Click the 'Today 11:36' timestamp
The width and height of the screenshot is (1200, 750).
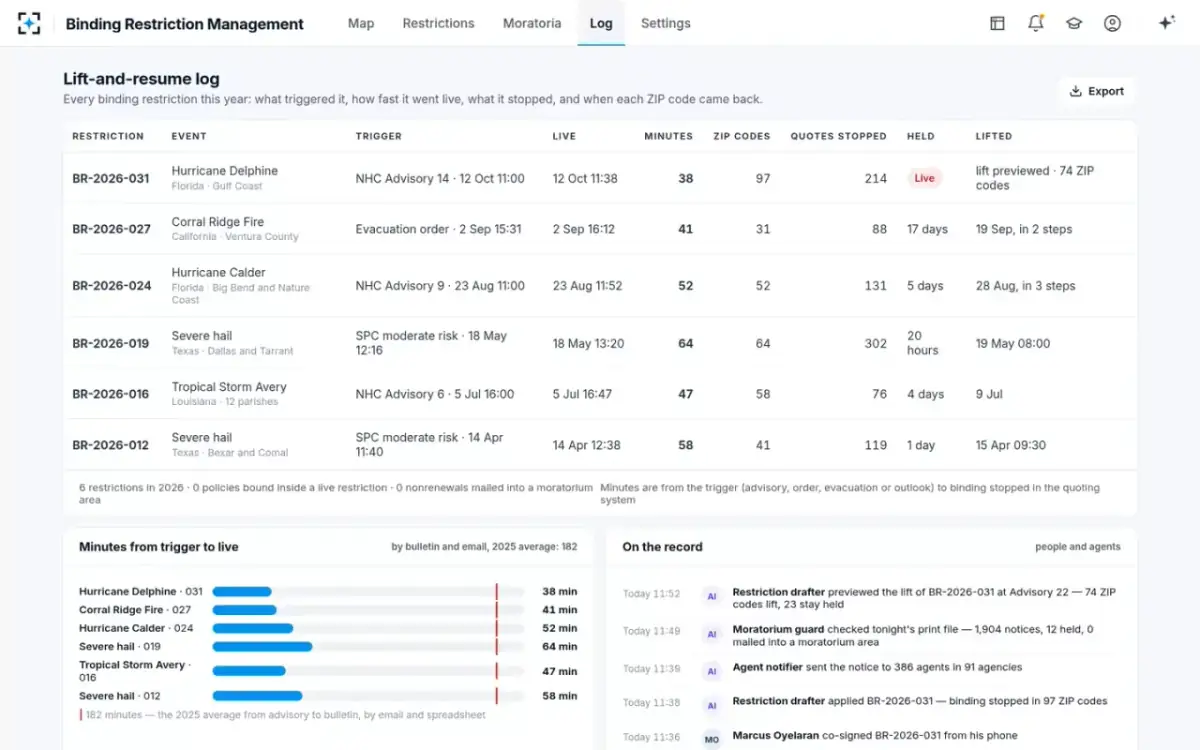[651, 737]
